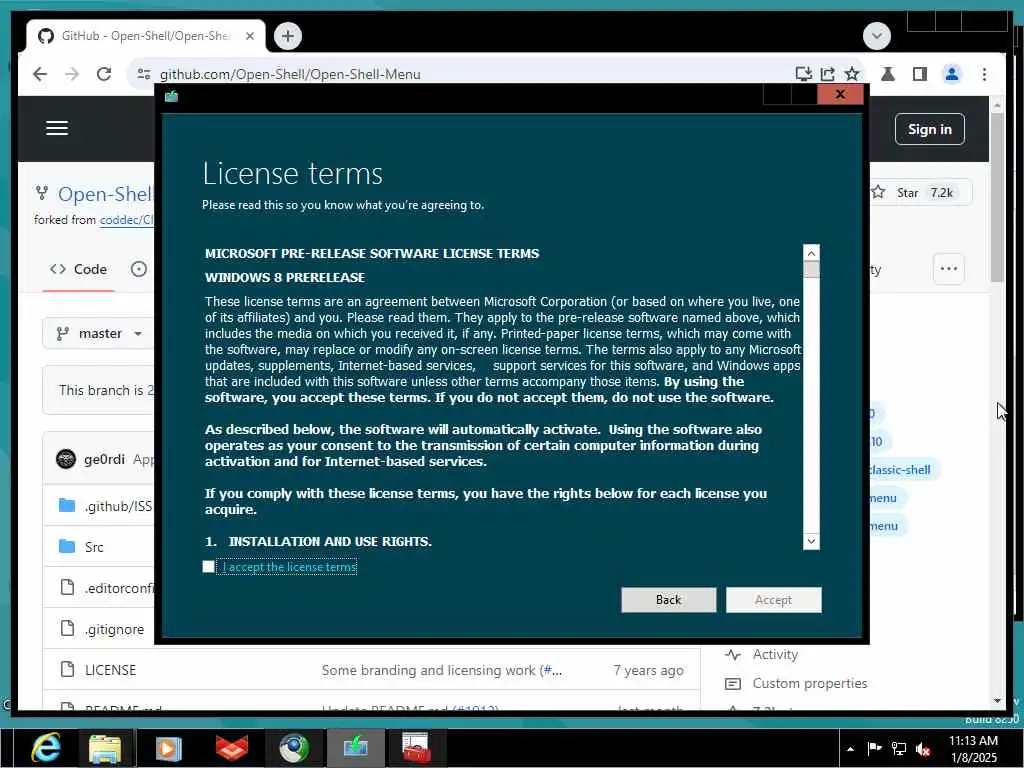Launch Internet Explorer from taskbar

tap(46, 748)
